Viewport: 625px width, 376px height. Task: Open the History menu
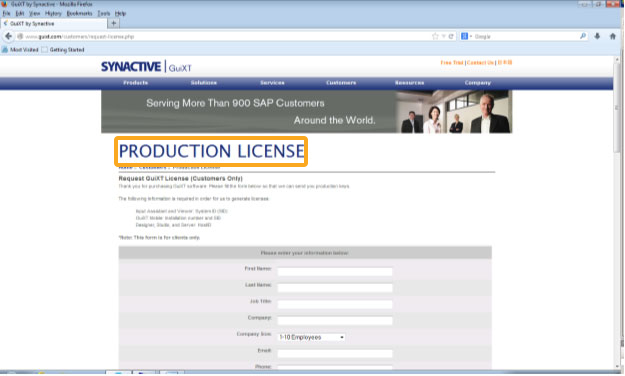tap(53, 14)
